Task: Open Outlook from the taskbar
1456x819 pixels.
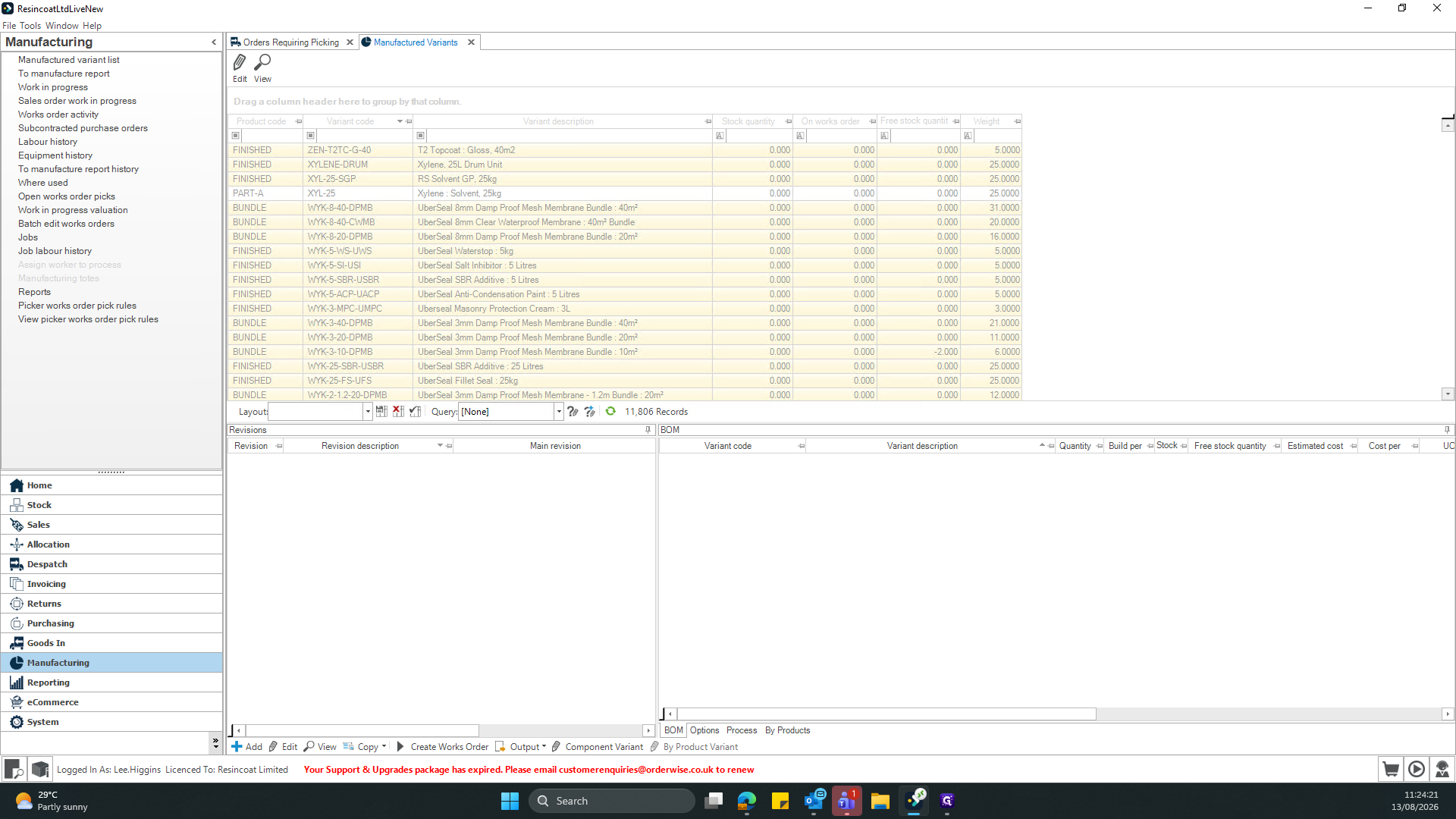Action: point(814,801)
